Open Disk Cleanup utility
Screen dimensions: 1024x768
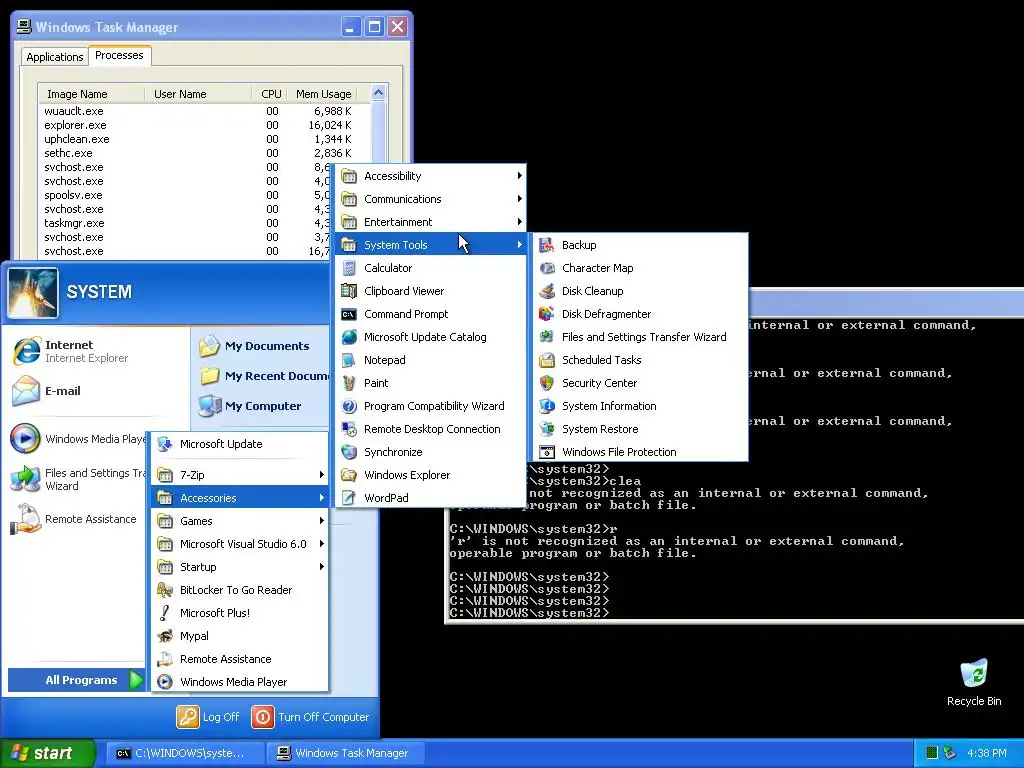(640, 291)
